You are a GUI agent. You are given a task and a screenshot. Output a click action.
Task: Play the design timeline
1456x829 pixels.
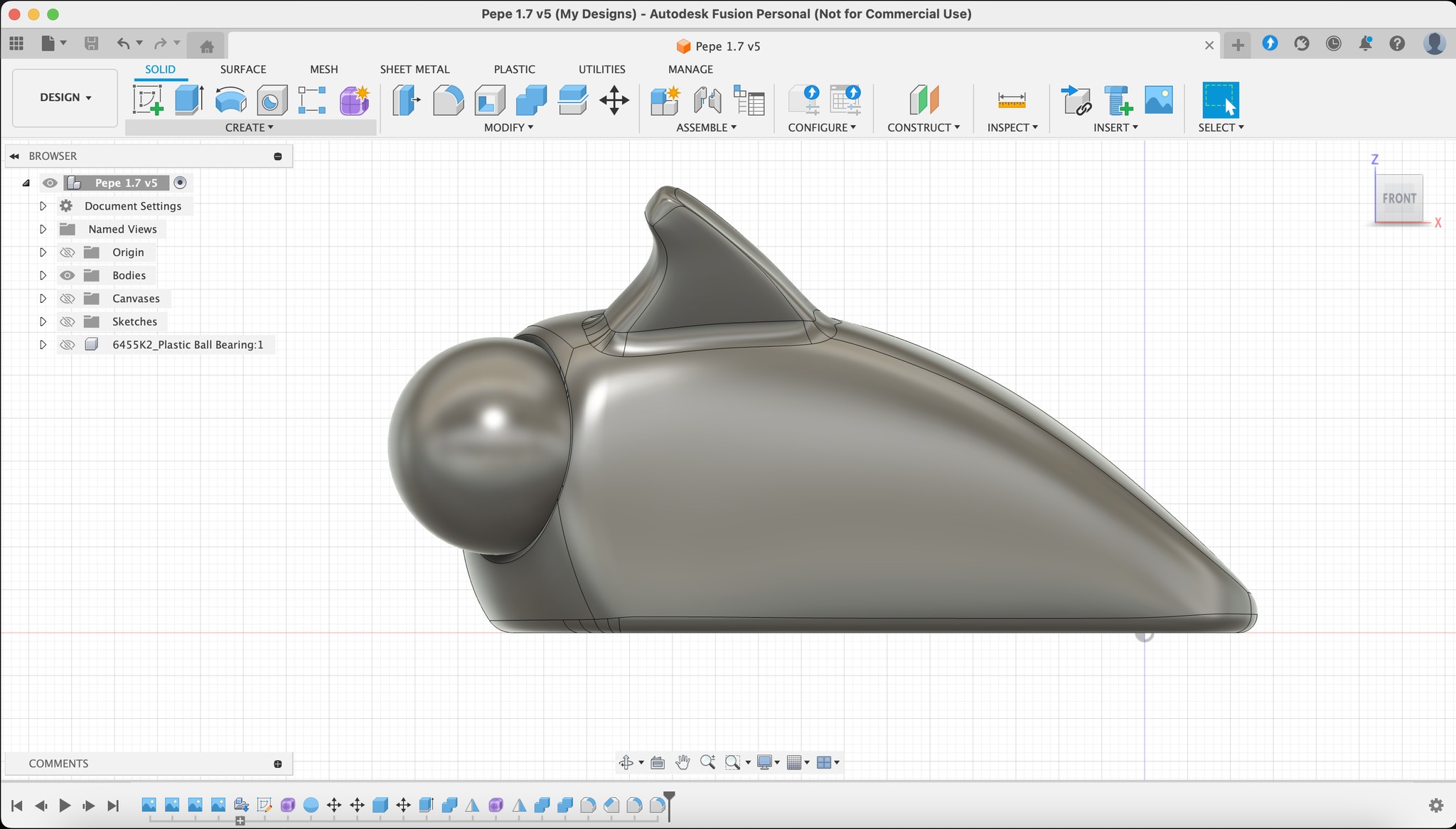65,806
